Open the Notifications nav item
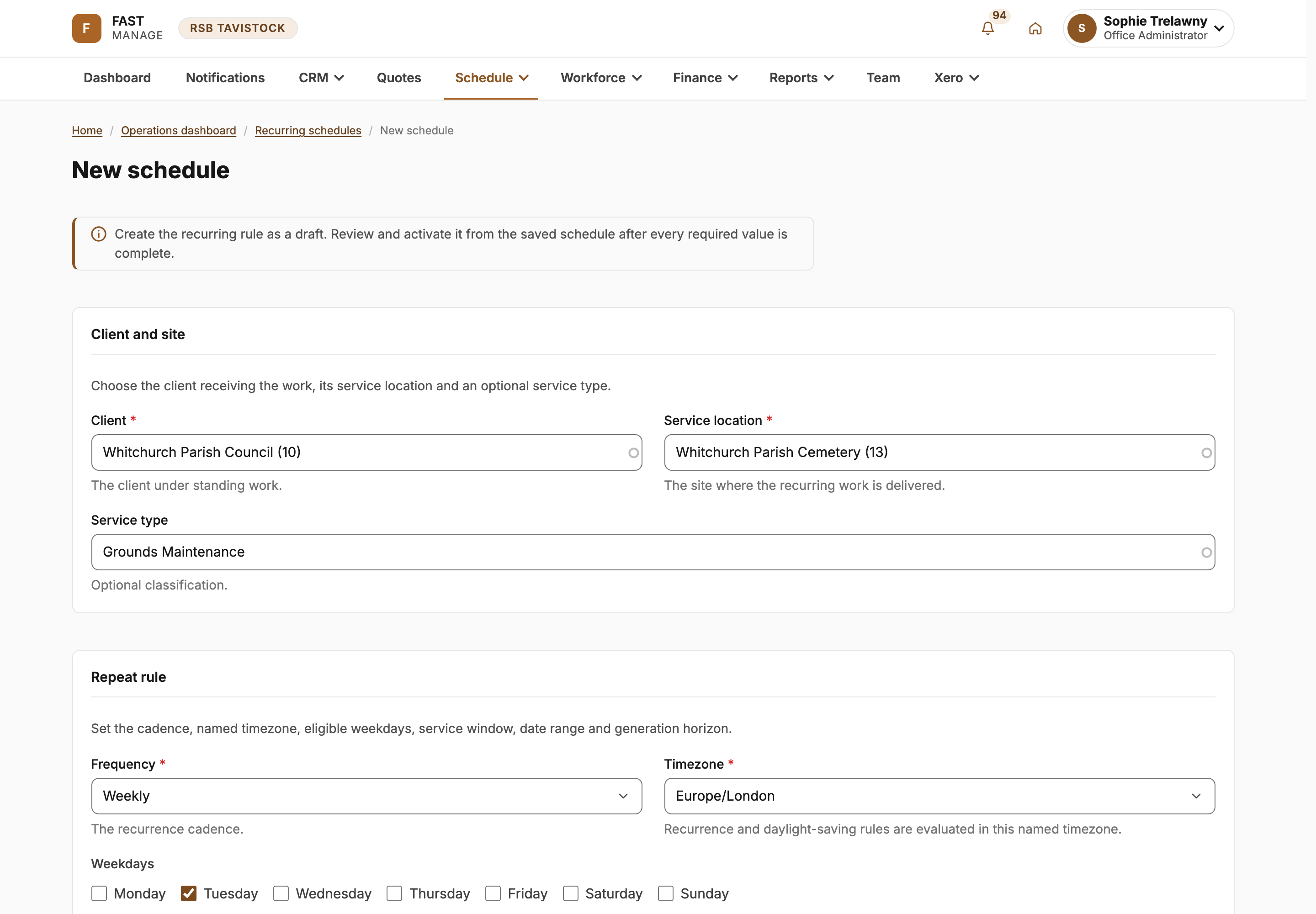Screen dimensions: 1316x914 point(225,78)
